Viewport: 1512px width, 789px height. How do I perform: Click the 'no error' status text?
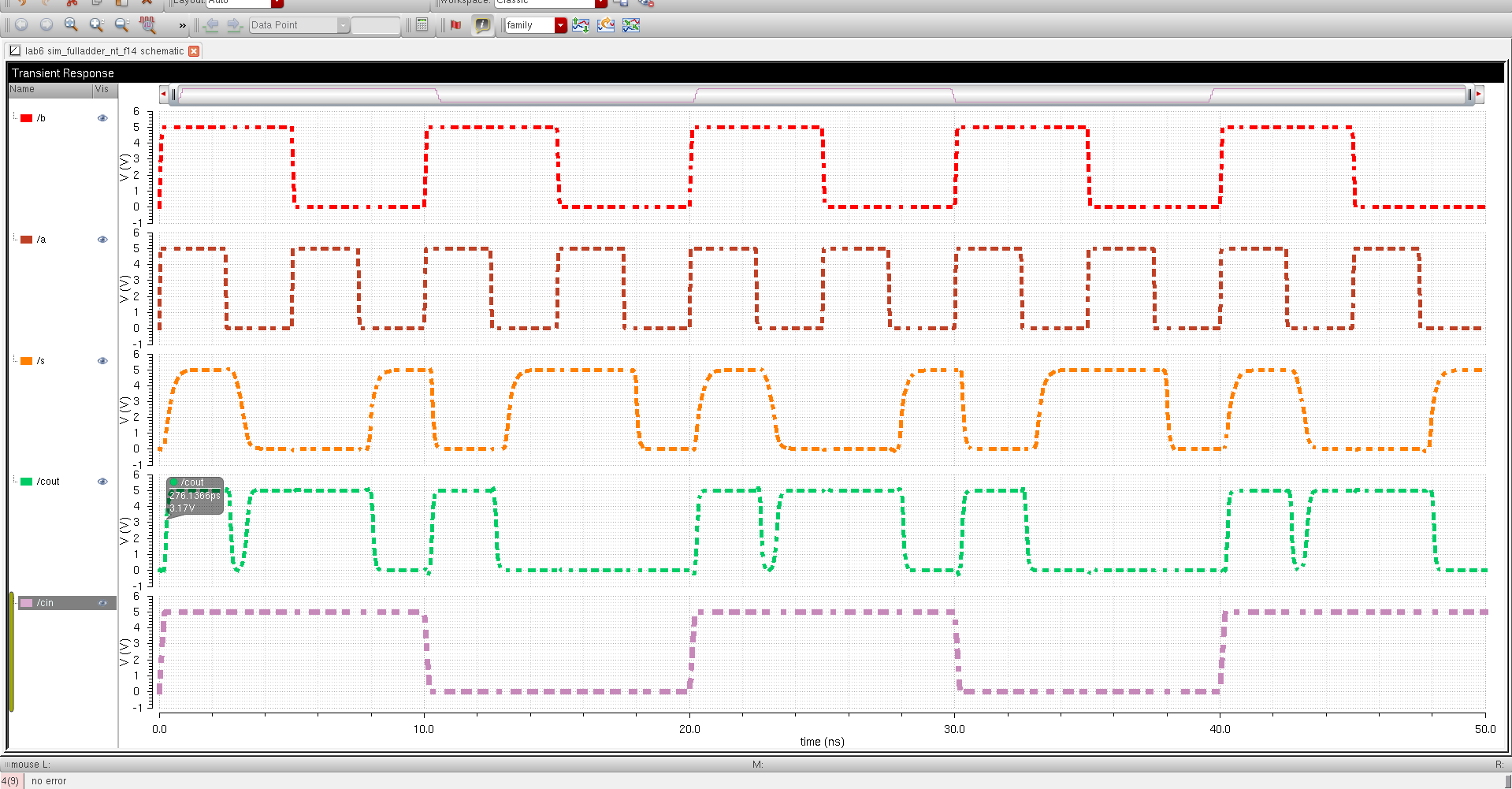click(49, 781)
